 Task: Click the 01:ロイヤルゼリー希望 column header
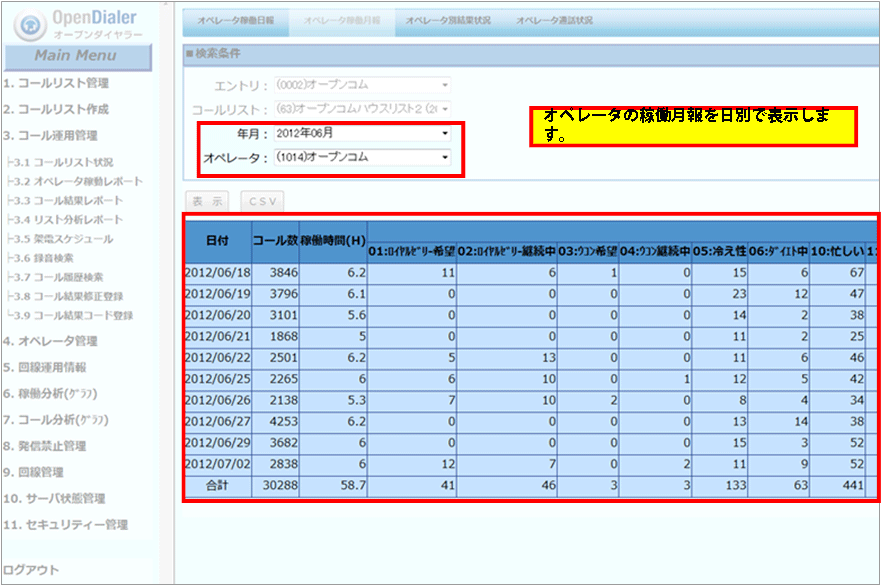[412, 252]
